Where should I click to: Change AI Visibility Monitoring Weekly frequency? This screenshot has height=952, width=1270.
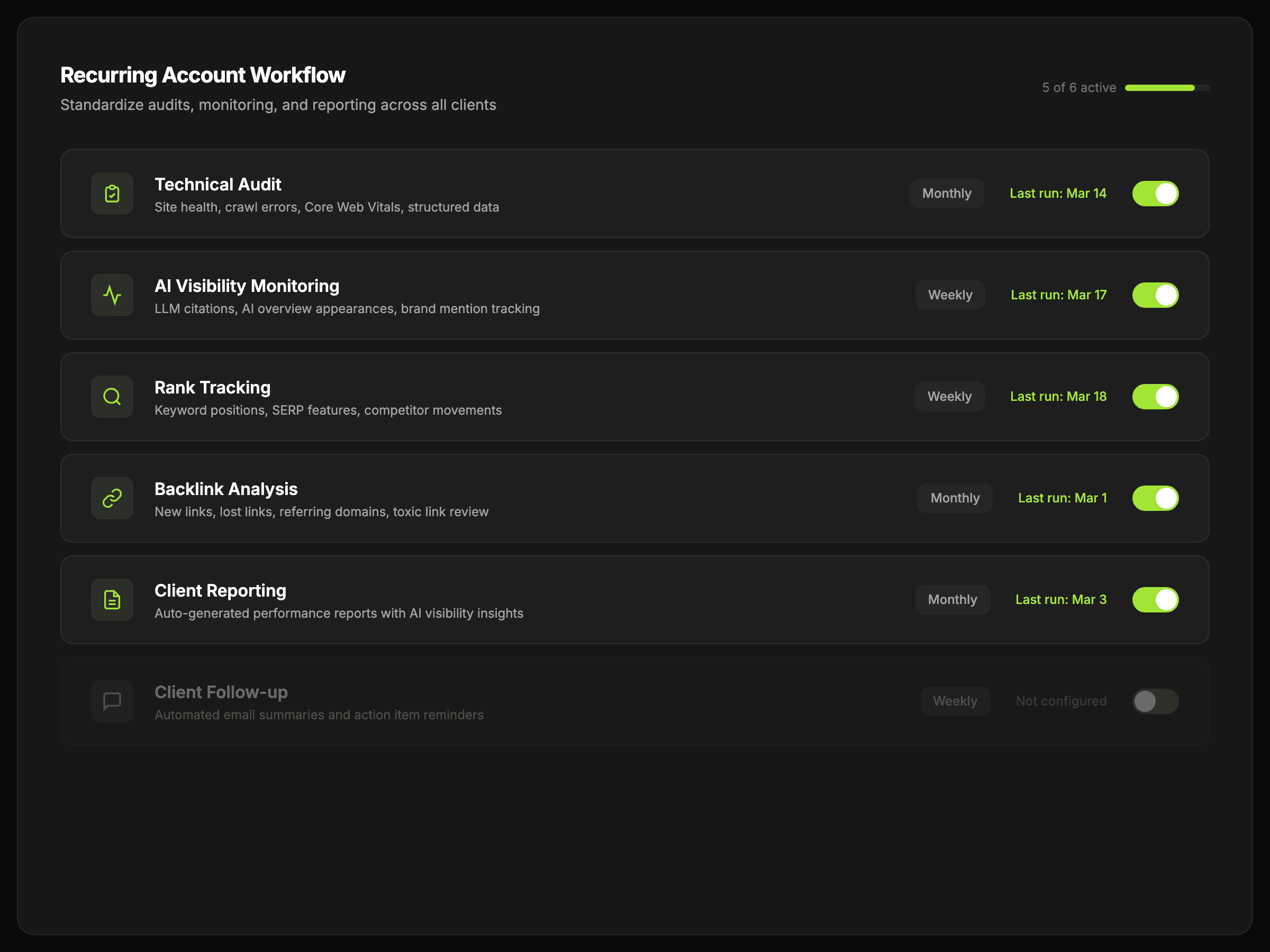tap(950, 296)
